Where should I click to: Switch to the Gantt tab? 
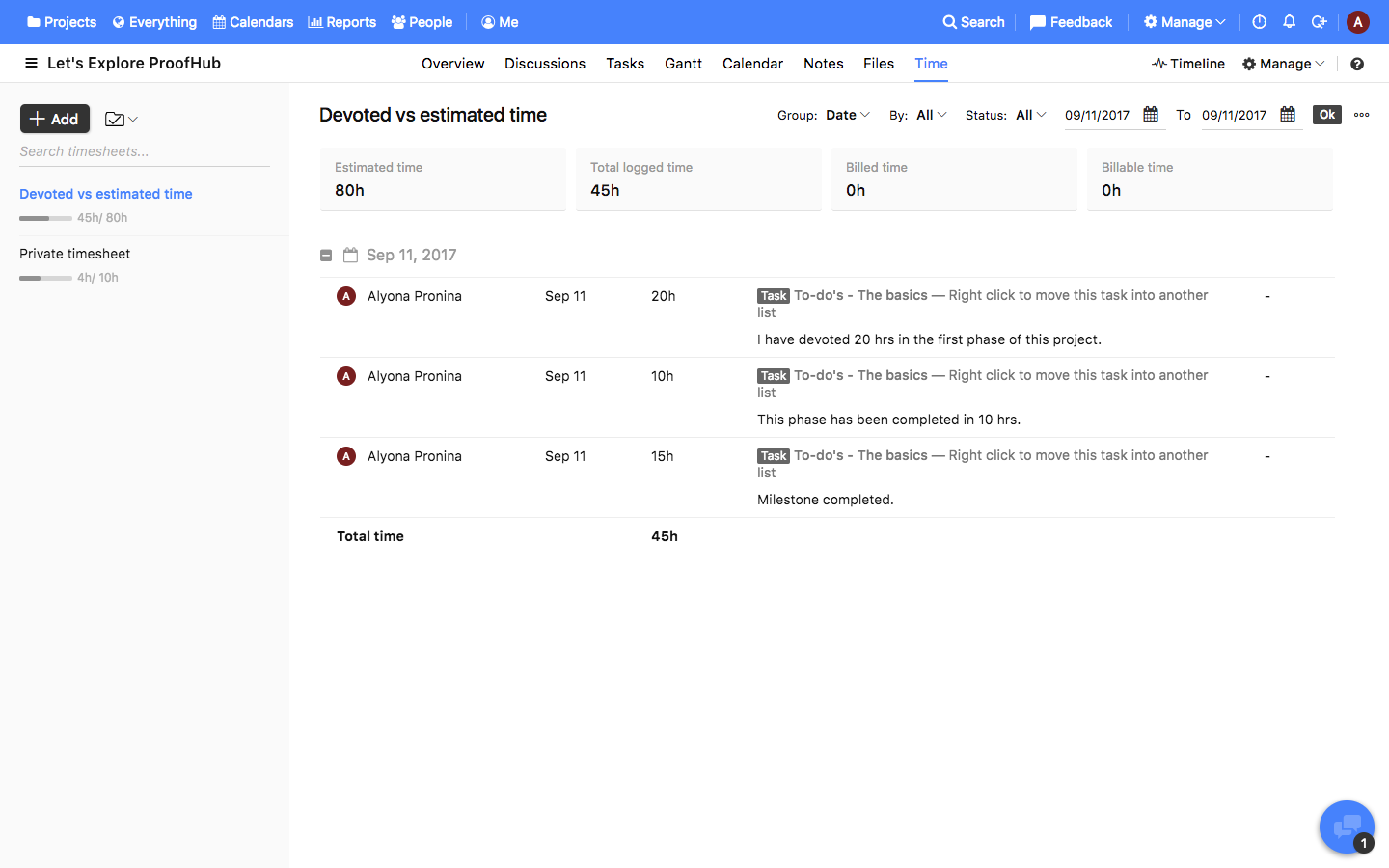click(683, 64)
